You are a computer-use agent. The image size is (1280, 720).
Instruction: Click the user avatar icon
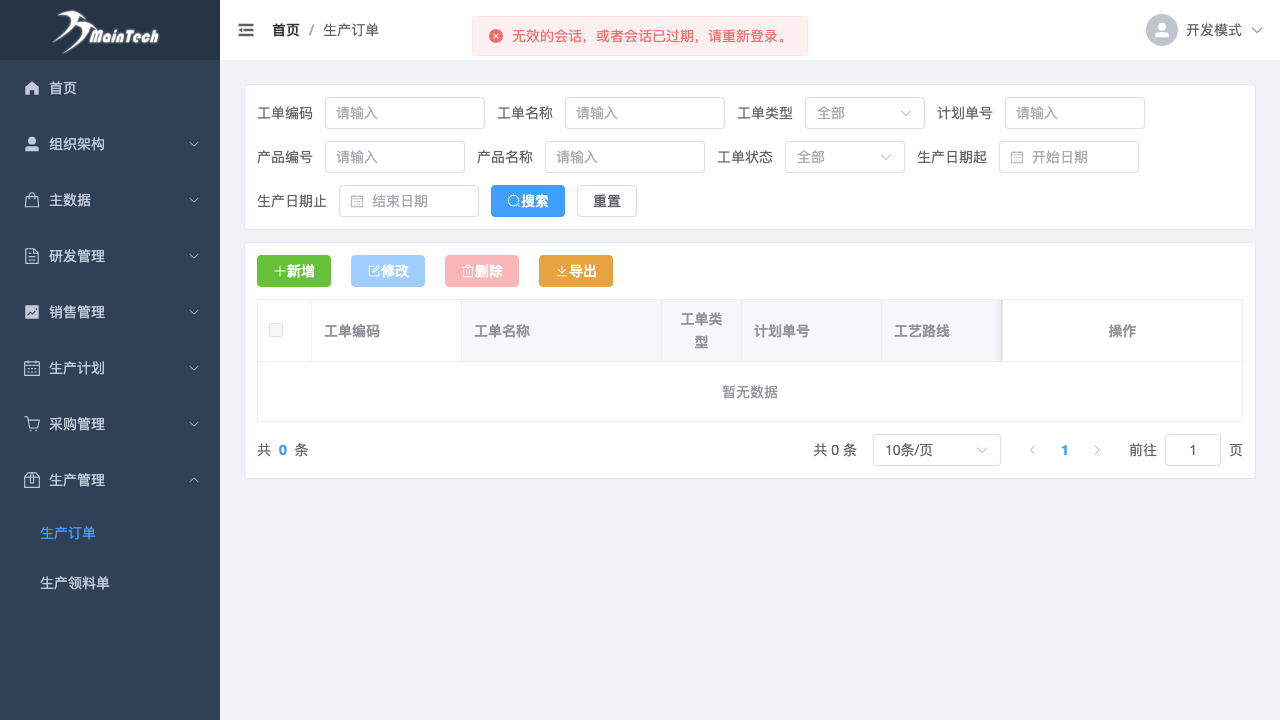click(x=1161, y=30)
